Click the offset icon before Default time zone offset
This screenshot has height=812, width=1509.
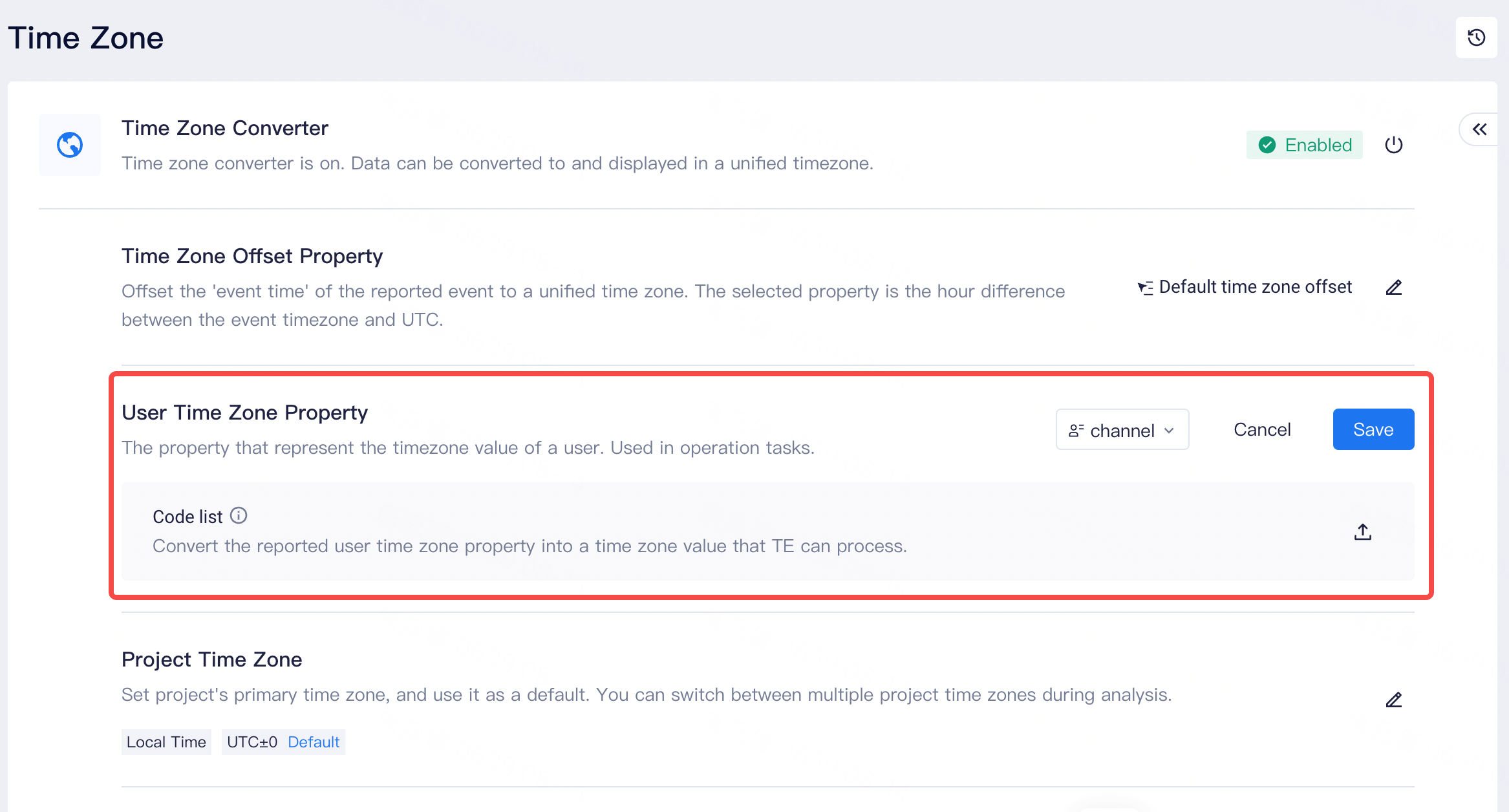pyautogui.click(x=1145, y=288)
